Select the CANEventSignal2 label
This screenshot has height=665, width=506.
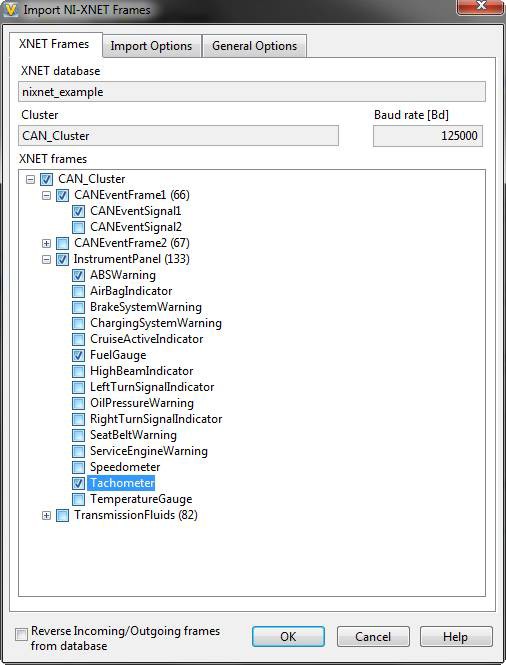point(136,227)
